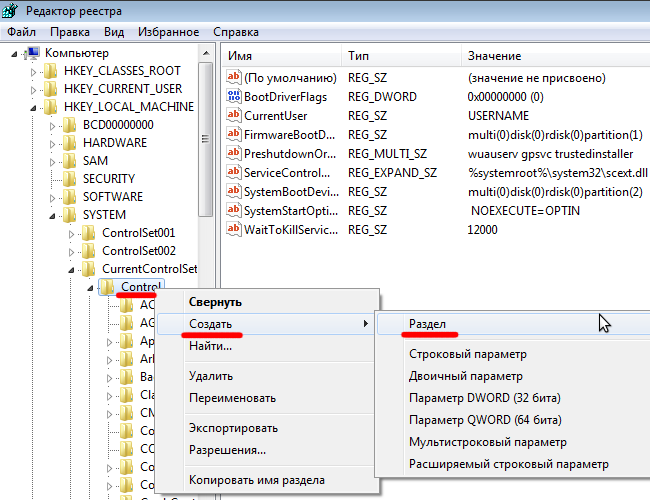Image resolution: width=650 pixels, height=500 pixels.
Task: Sort values by the Тип column header
Action: tap(358, 55)
